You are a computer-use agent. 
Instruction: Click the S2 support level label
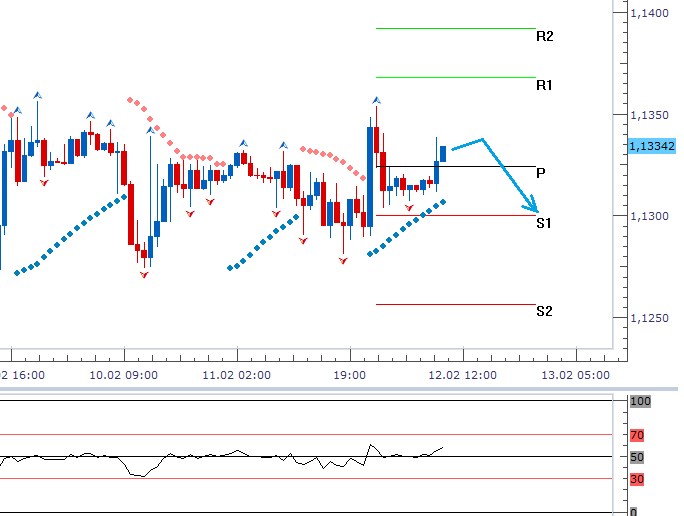coord(544,311)
